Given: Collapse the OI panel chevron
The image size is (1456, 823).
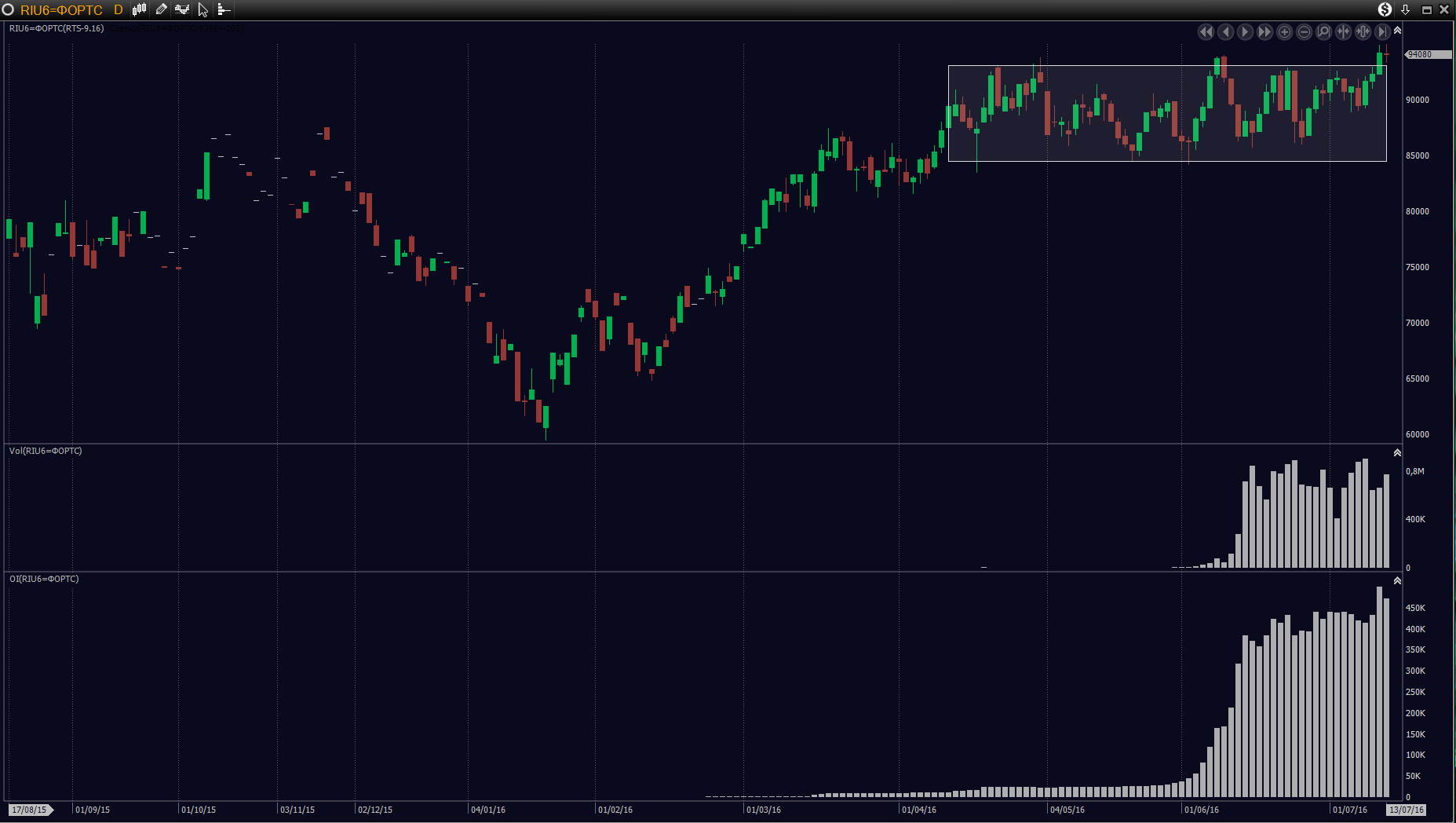Looking at the screenshot, I should coord(1397,581).
